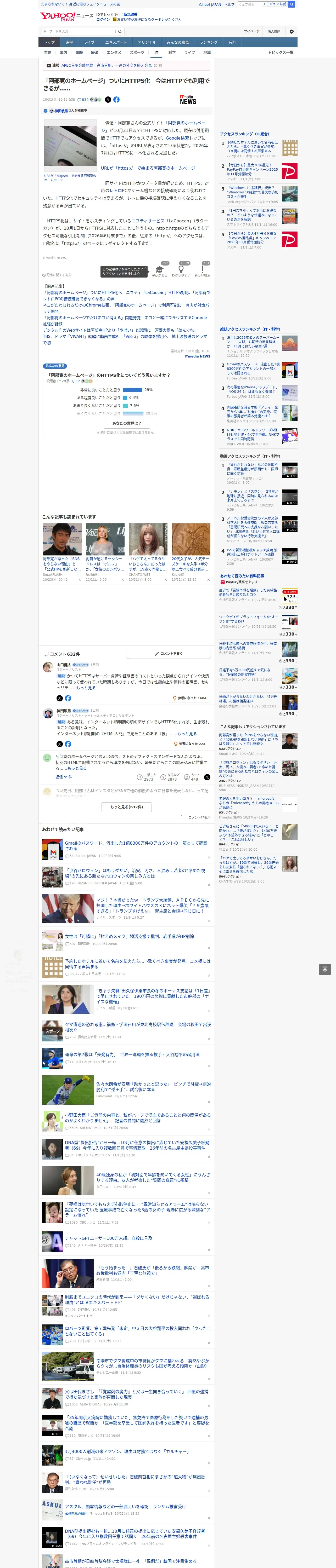Viewport: 336px width, 1568px height.
Task: React with わかりやすい lightbulb icon
Action: tap(181, 270)
